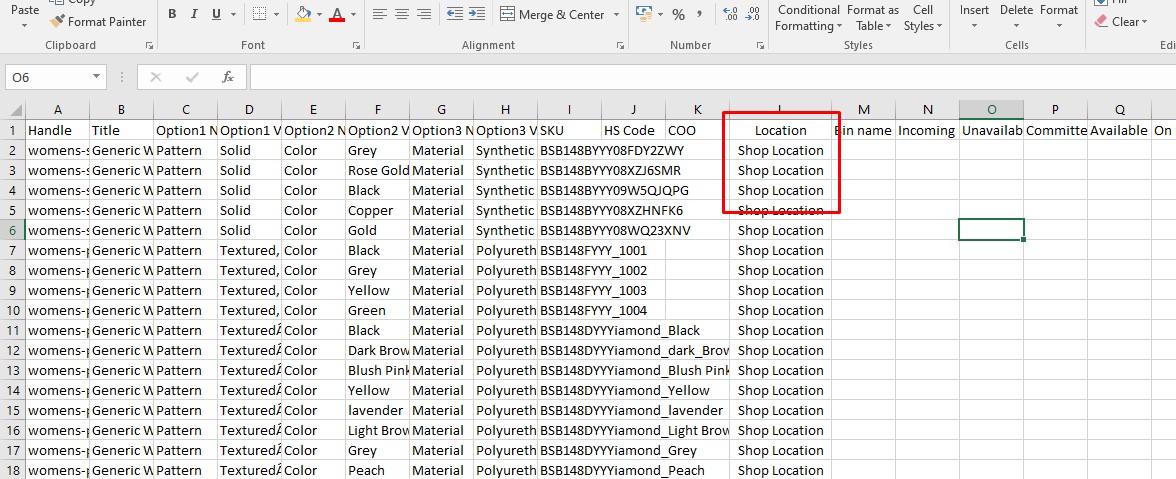Select the Location header cell

point(780,130)
